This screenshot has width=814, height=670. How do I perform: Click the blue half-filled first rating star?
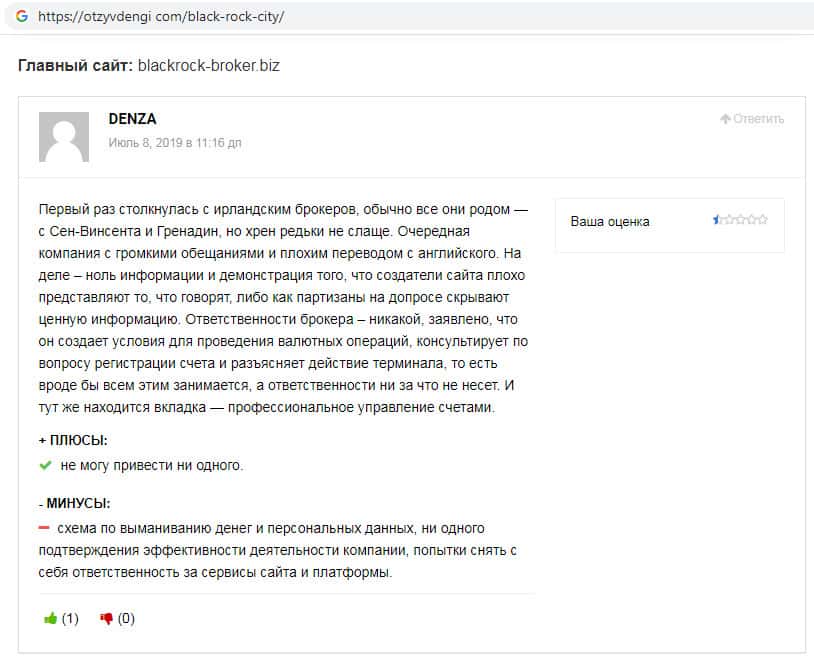coord(717,220)
